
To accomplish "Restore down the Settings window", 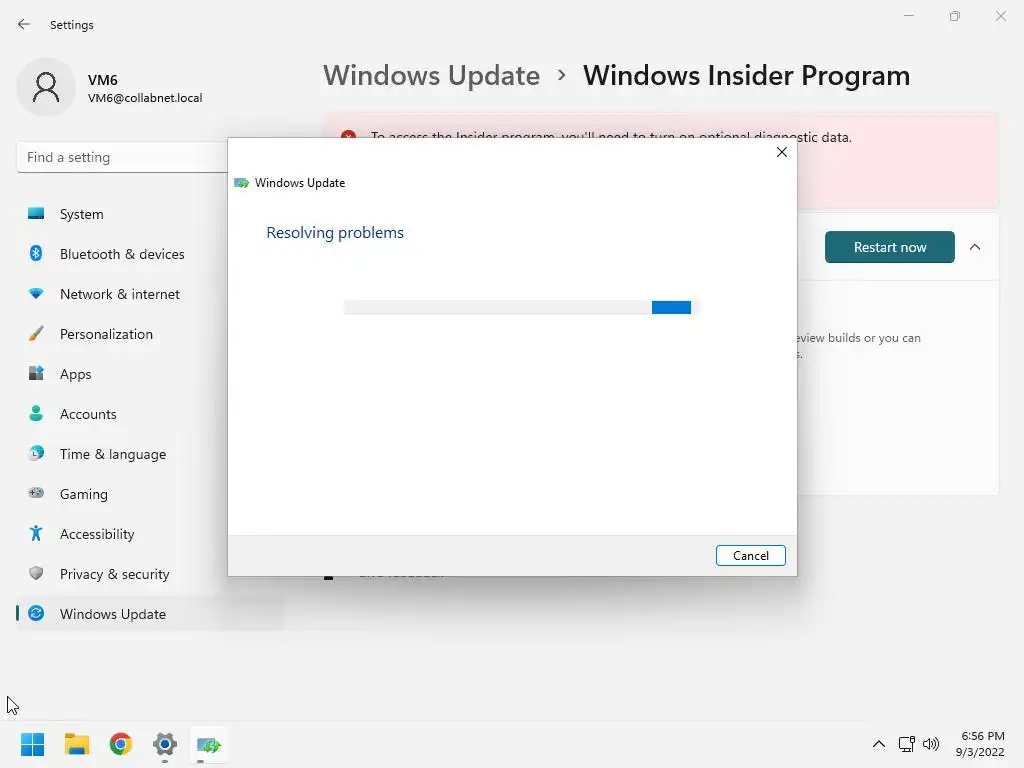I will [955, 16].
